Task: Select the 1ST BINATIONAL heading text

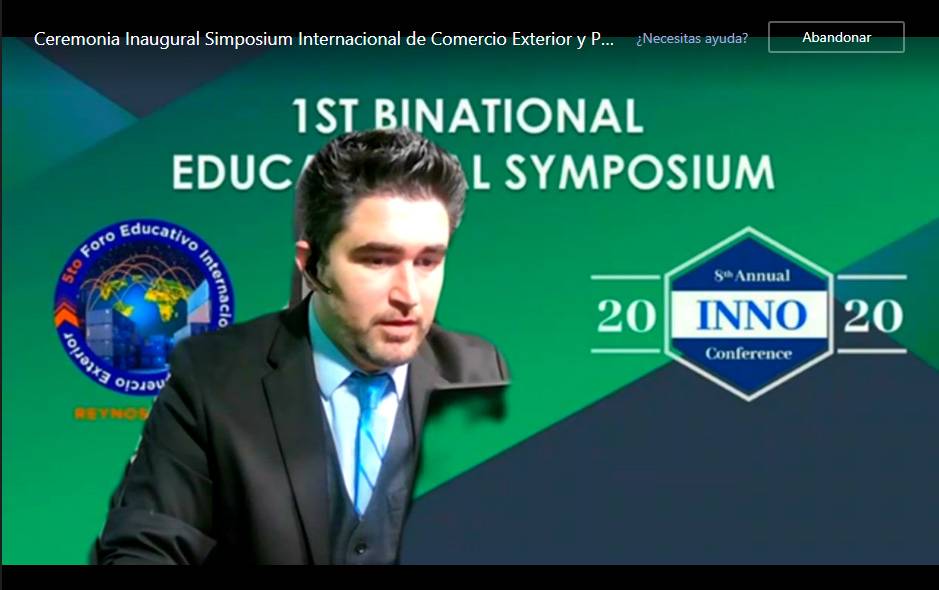Action: (468, 117)
